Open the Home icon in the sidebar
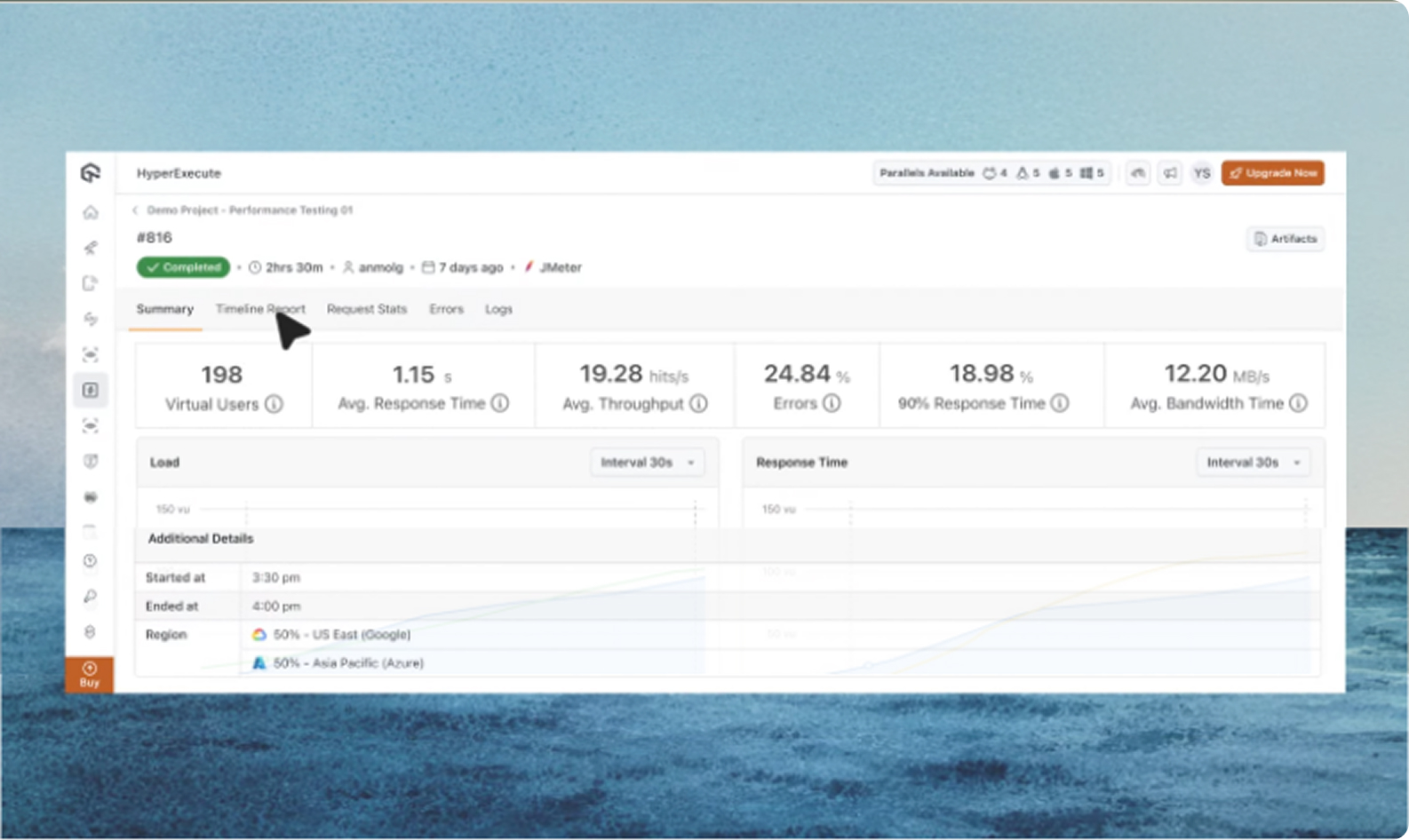 coord(90,212)
